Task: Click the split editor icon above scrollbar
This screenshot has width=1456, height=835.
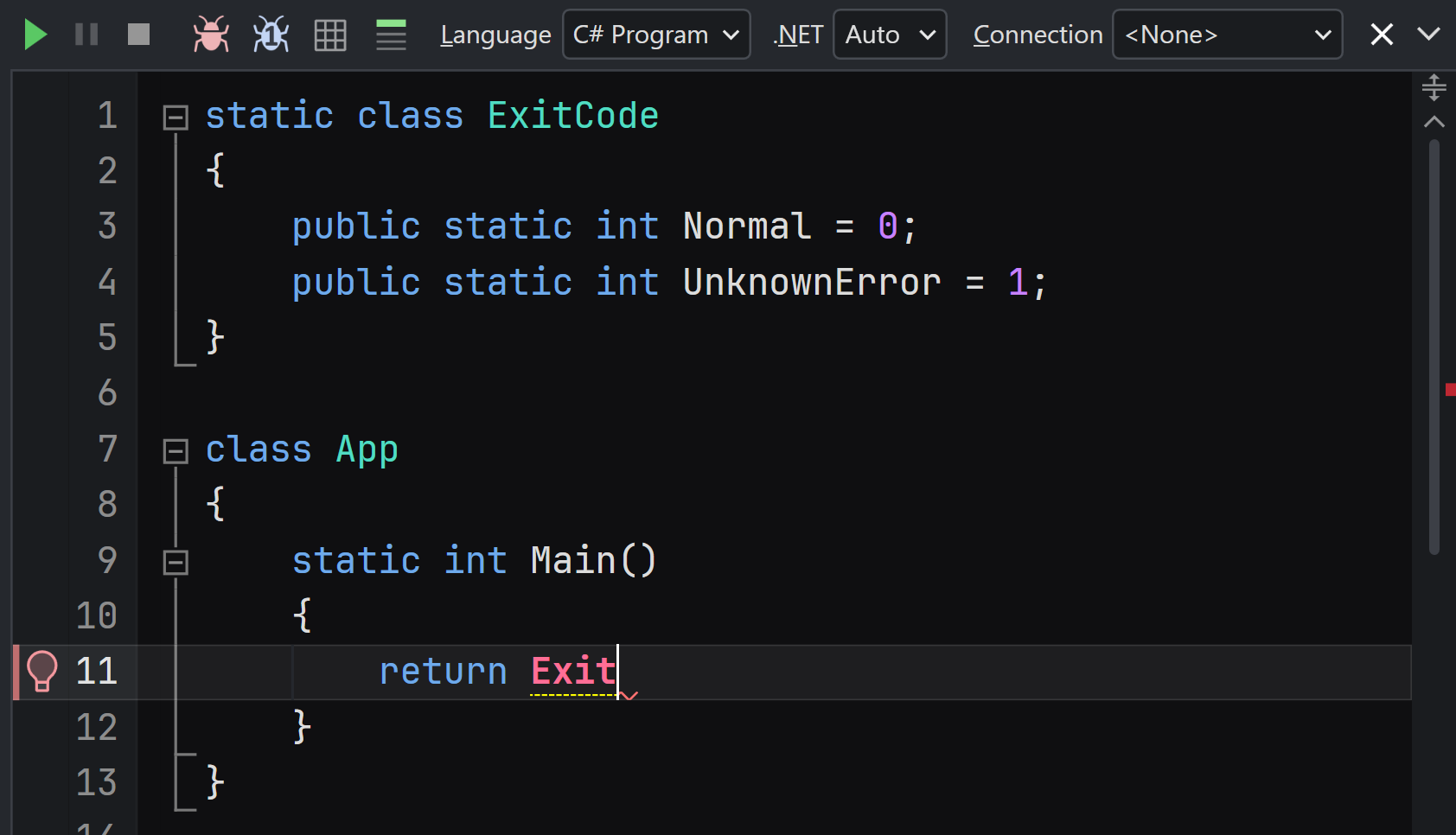Action: tap(1434, 87)
